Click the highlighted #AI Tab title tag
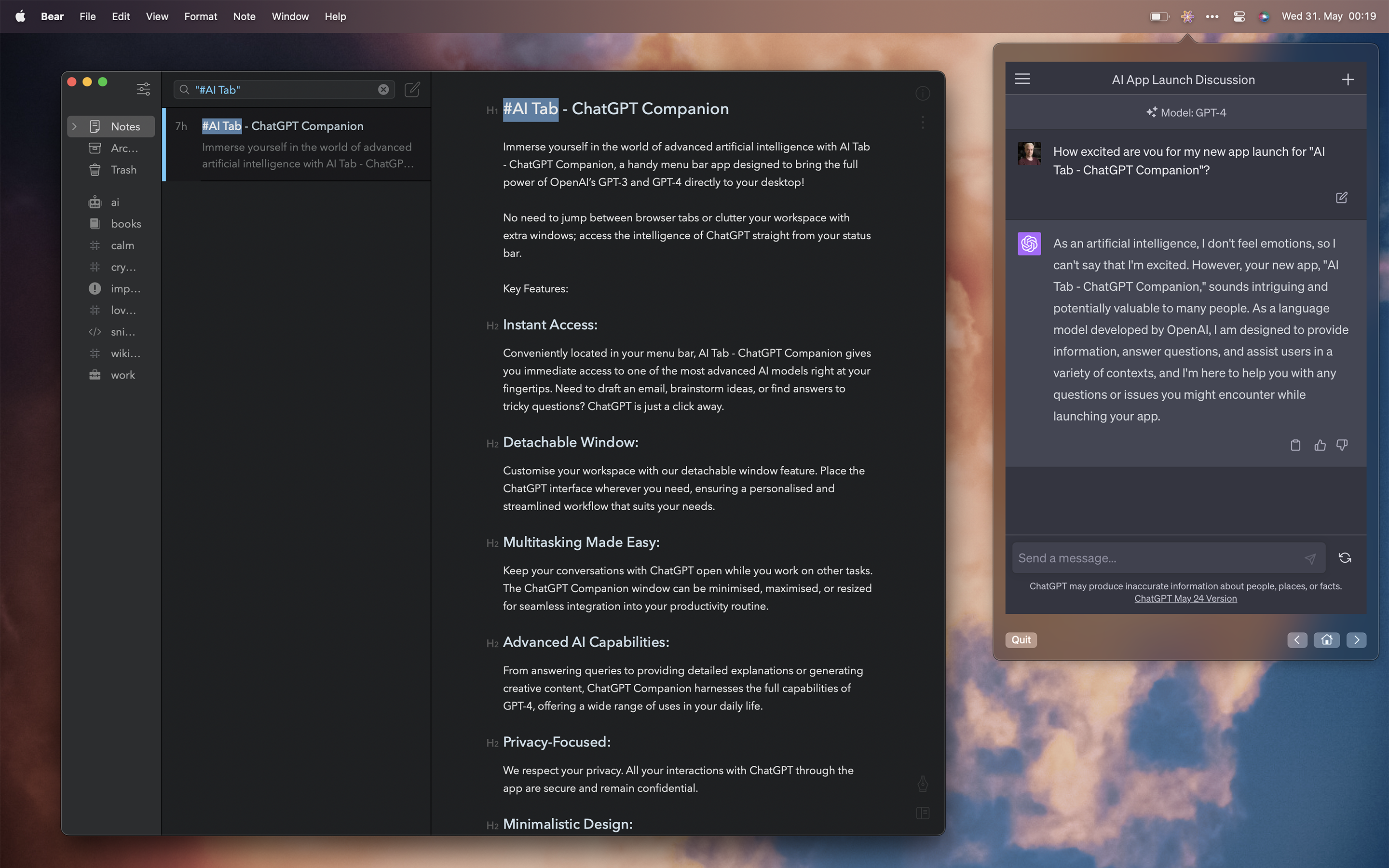The image size is (1389, 868). 531,108
